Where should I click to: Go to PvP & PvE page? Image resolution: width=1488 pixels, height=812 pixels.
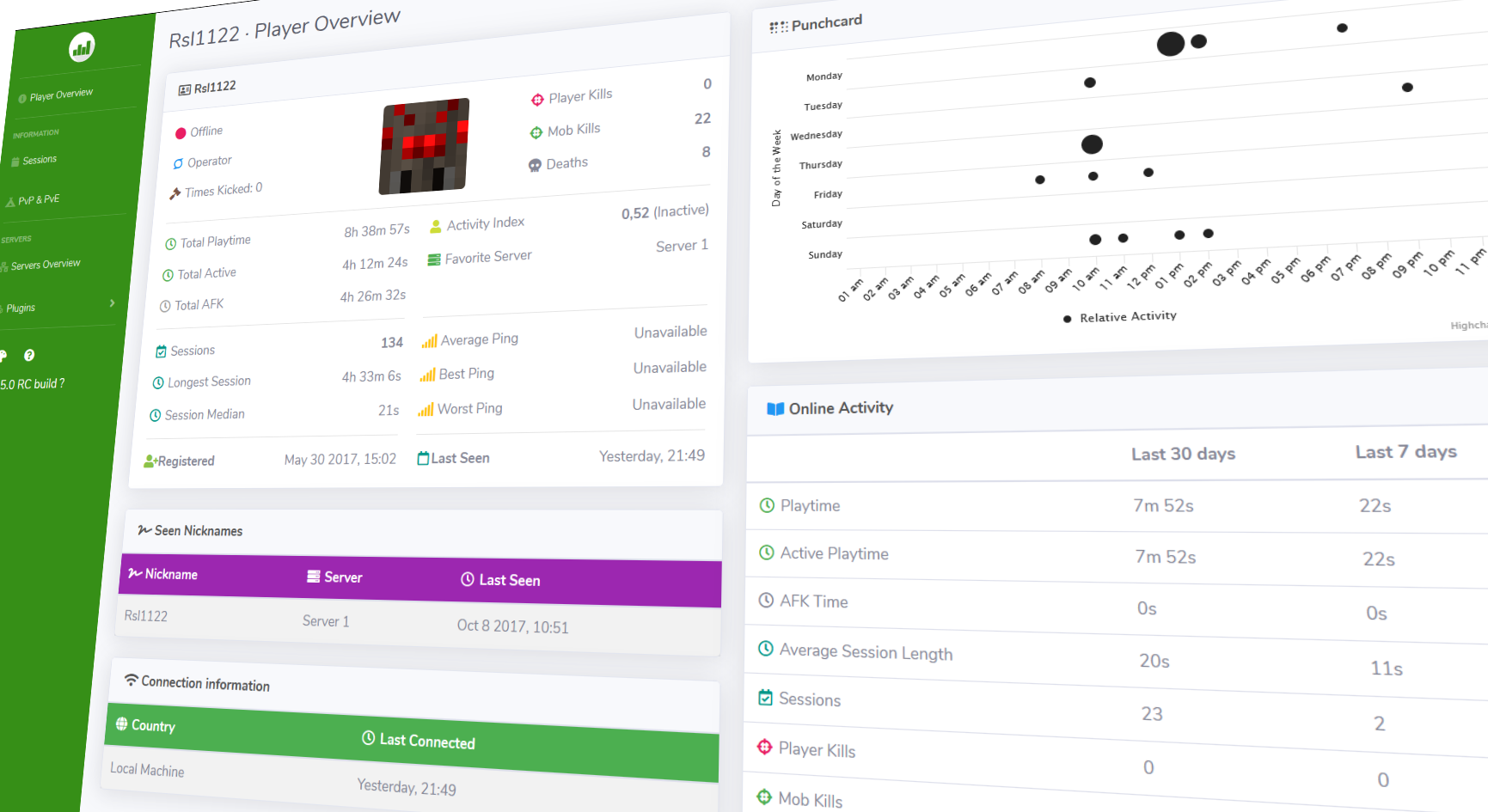tap(33, 200)
